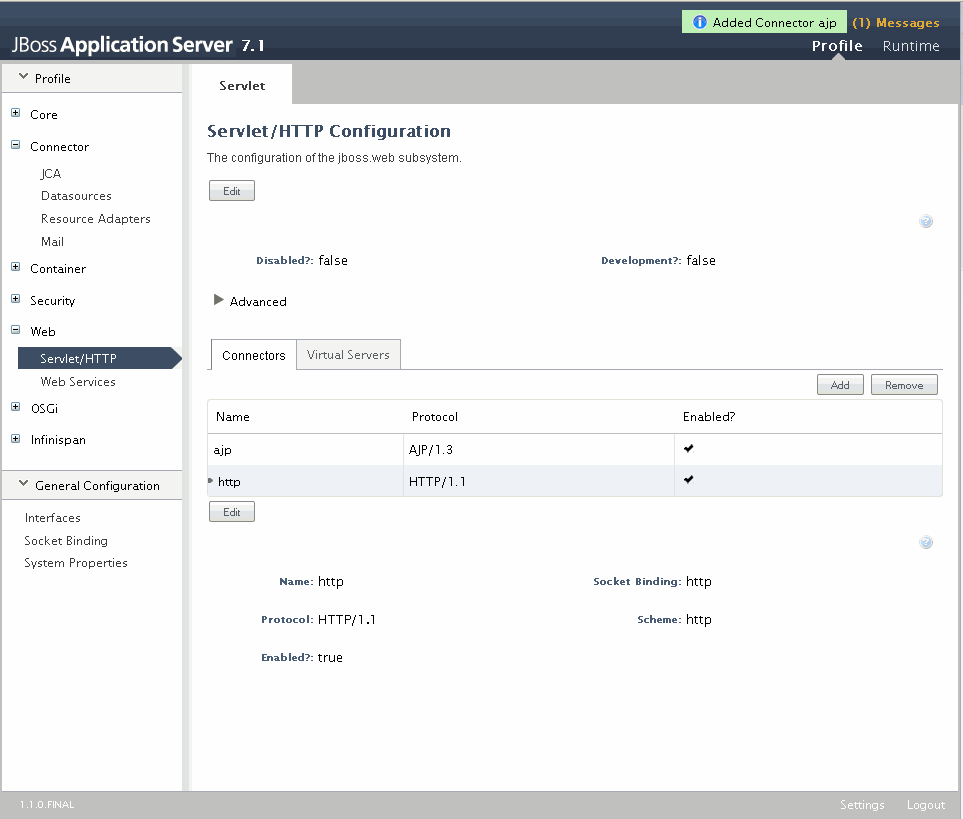Viewport: 963px width, 819px height.
Task: Expand the OSGi tree node
Action: pyautogui.click(x=15, y=406)
